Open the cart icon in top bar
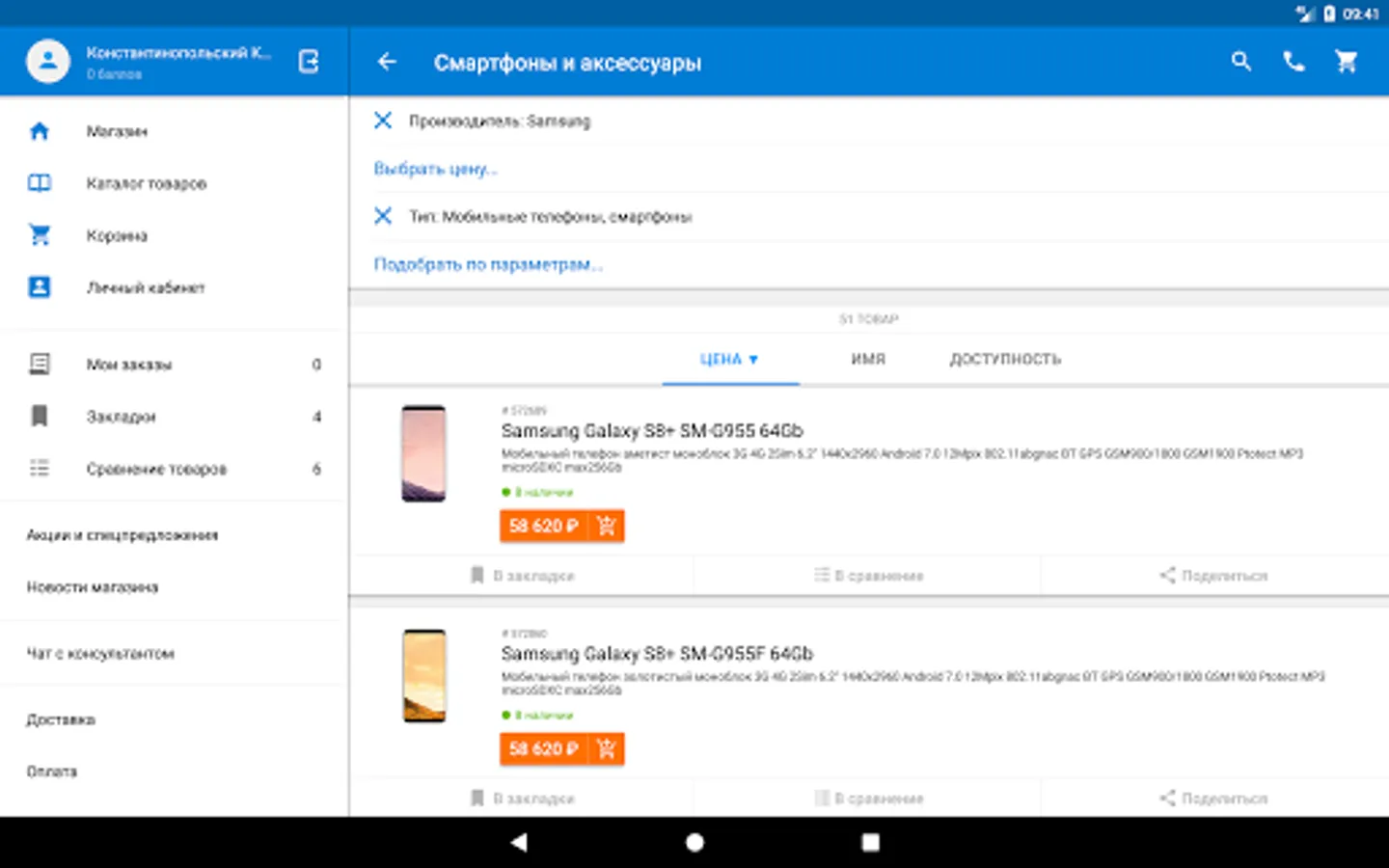The image size is (1389, 868). tap(1346, 62)
